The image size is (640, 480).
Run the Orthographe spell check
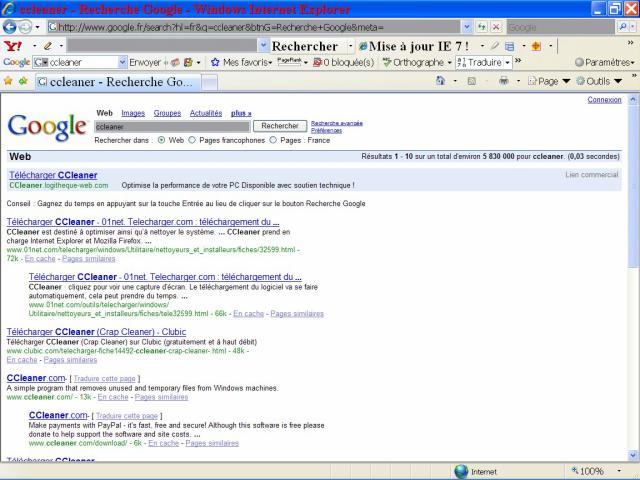coord(414,62)
